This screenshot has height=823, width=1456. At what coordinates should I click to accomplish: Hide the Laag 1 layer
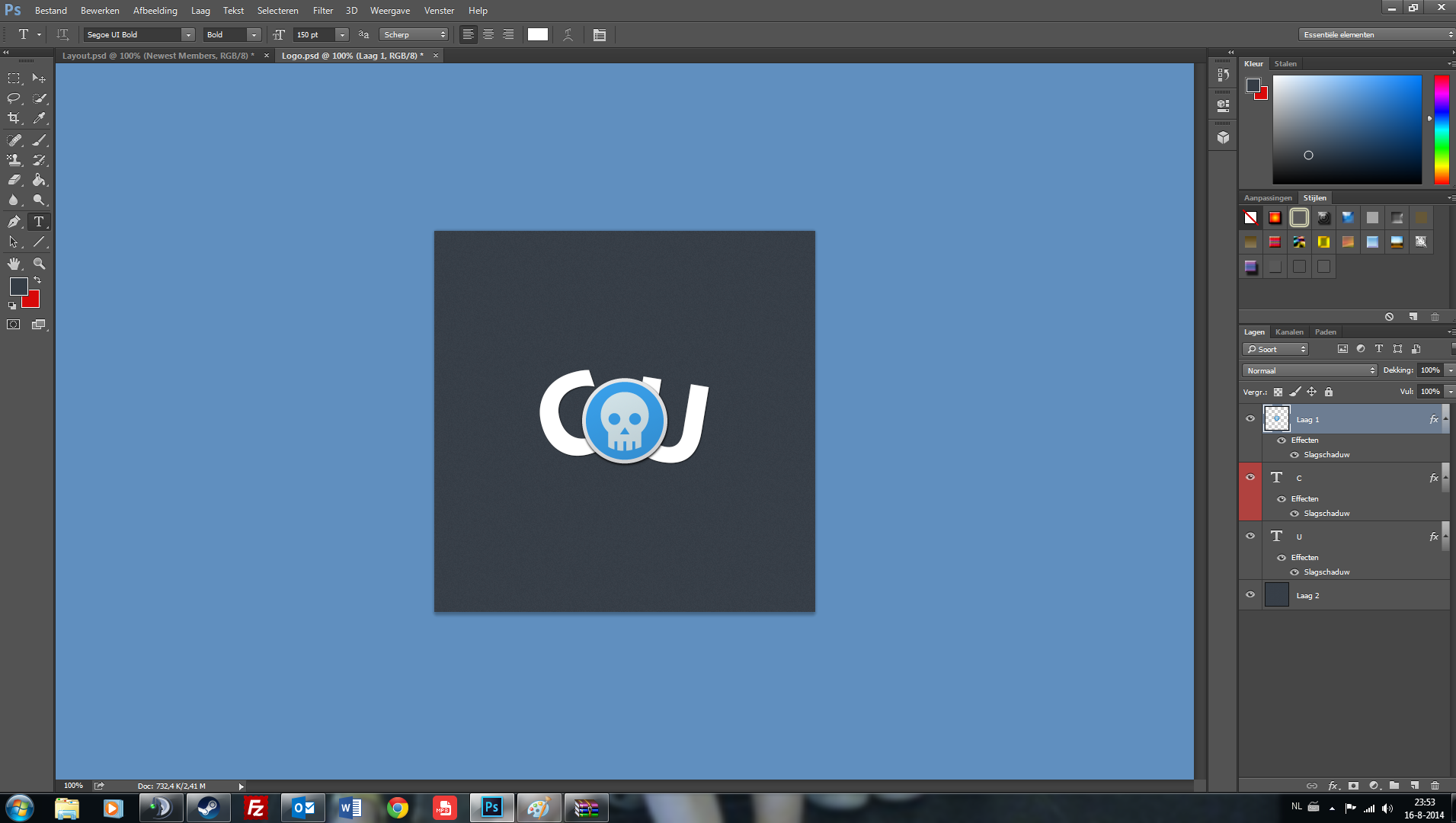point(1250,418)
